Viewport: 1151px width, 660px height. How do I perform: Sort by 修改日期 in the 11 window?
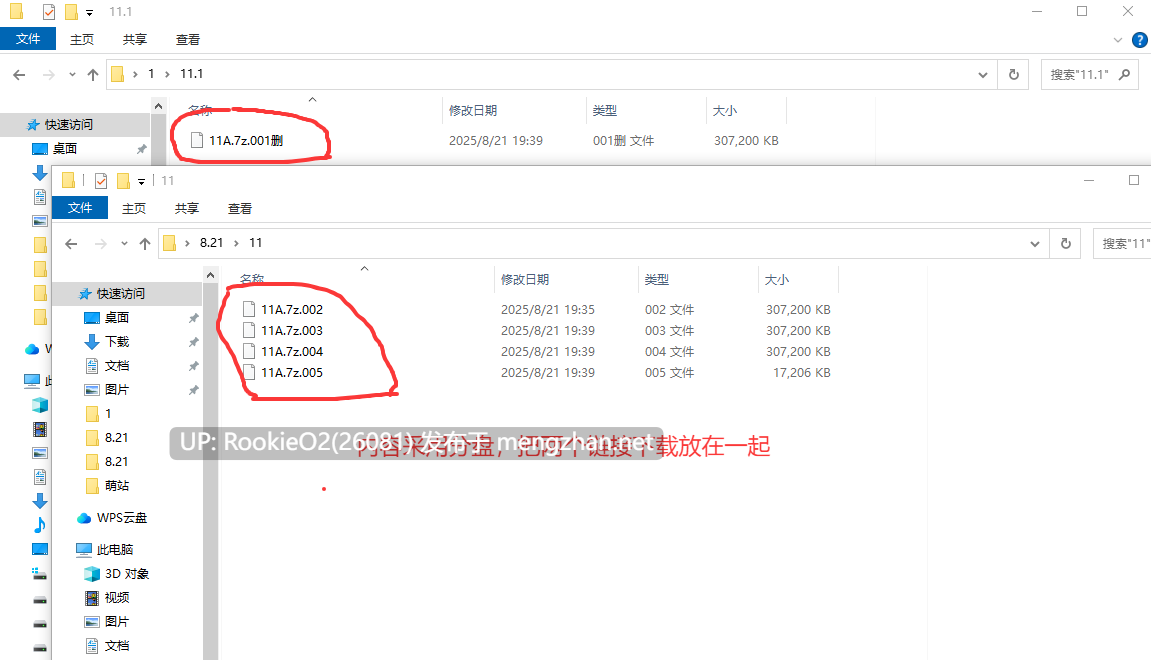click(525, 280)
